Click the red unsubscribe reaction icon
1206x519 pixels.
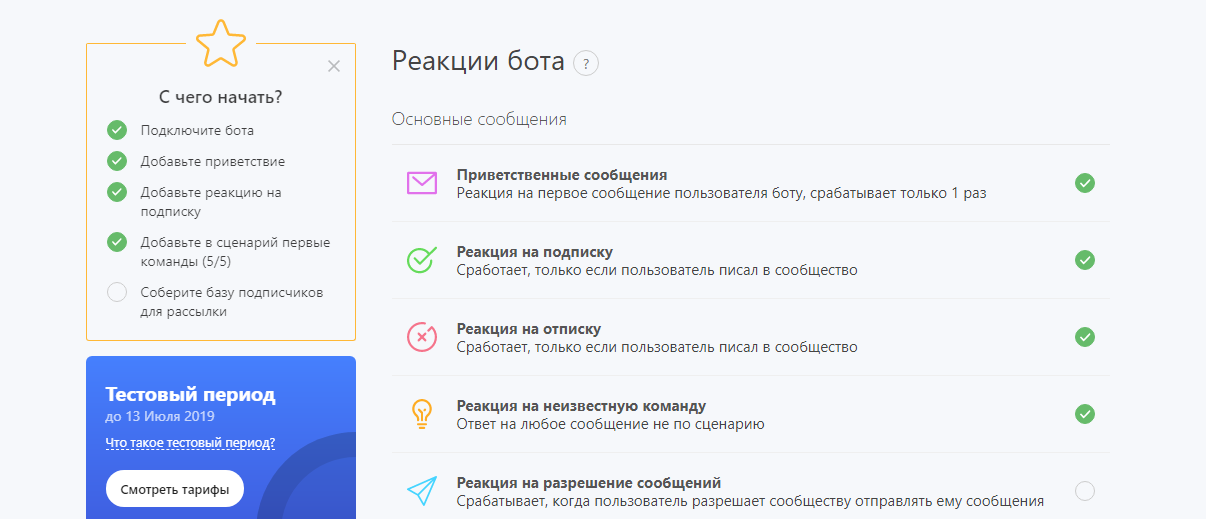[421, 337]
